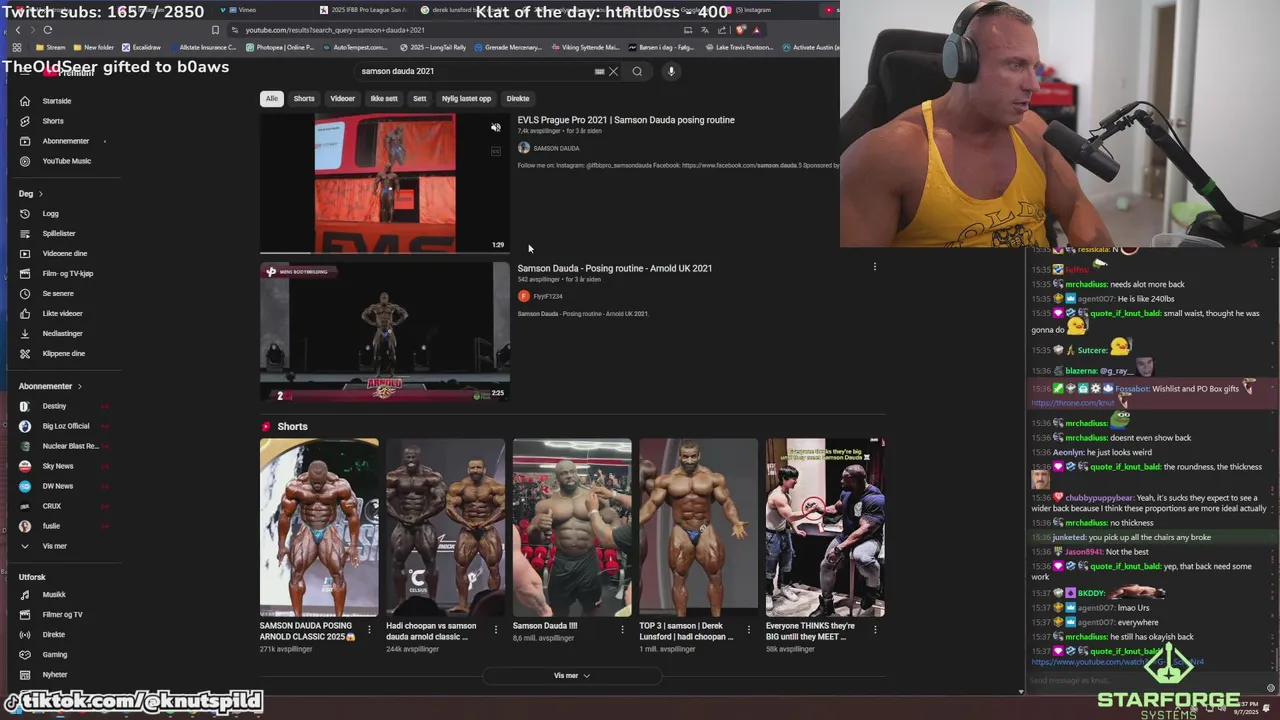Click the search magnifier button

coord(637,71)
